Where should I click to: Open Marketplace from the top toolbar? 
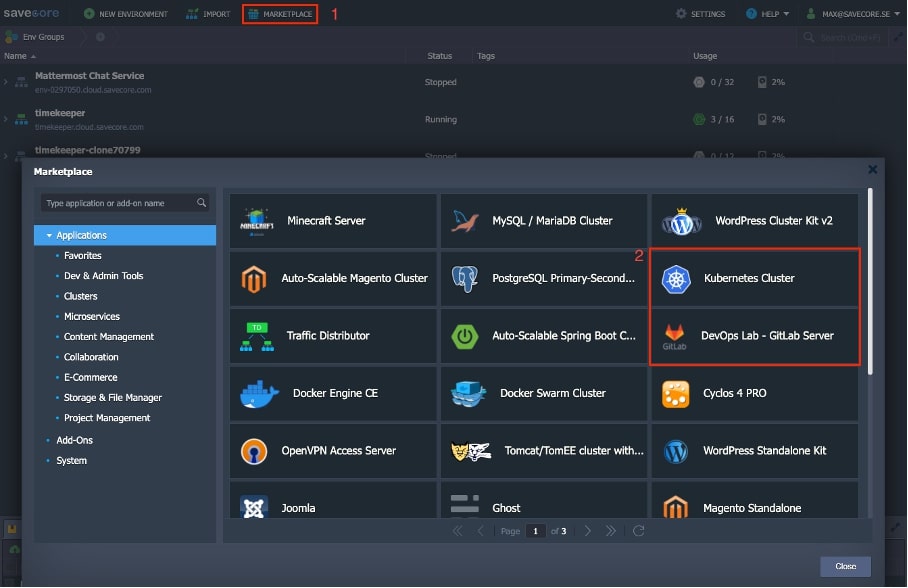pyautogui.click(x=280, y=14)
